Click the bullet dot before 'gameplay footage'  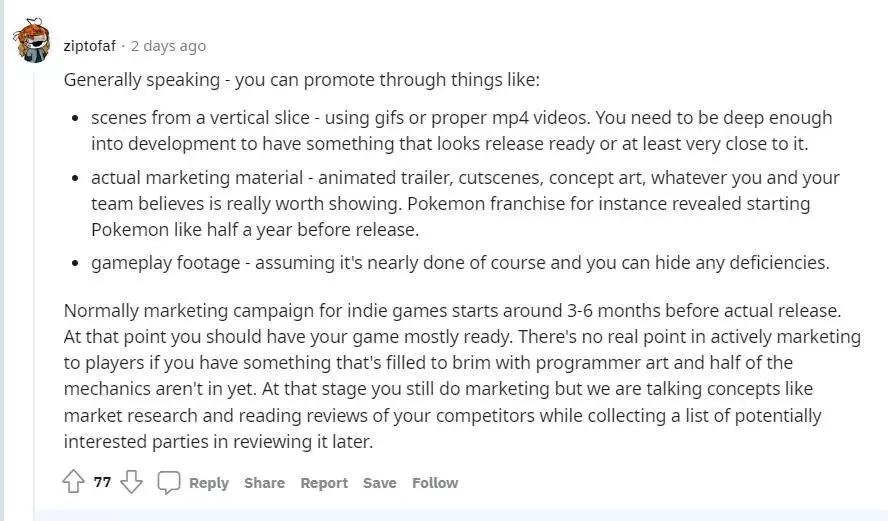point(76,264)
